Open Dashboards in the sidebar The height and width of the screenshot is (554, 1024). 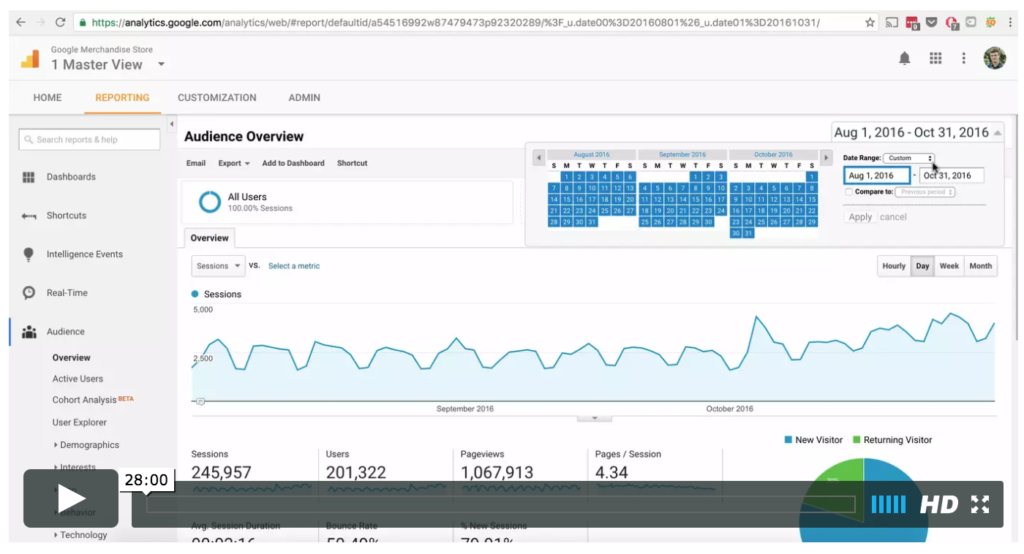[x=71, y=177]
